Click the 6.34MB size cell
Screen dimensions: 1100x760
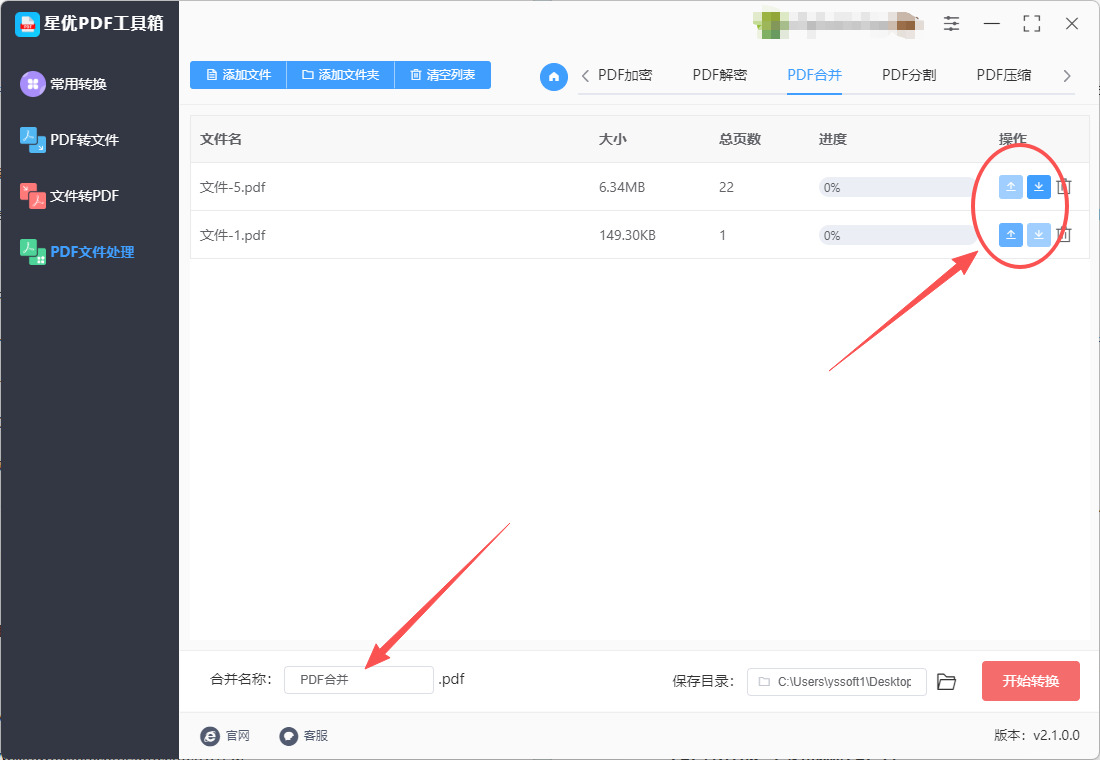pyautogui.click(x=622, y=187)
